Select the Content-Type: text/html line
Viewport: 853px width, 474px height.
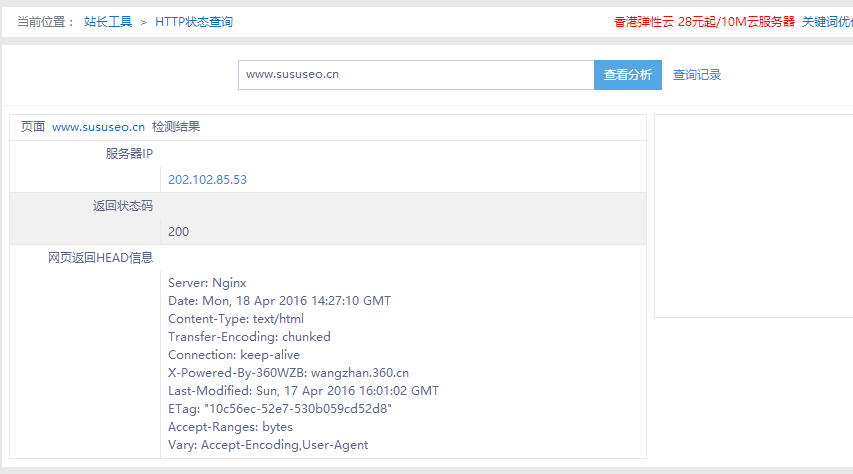[x=234, y=319]
